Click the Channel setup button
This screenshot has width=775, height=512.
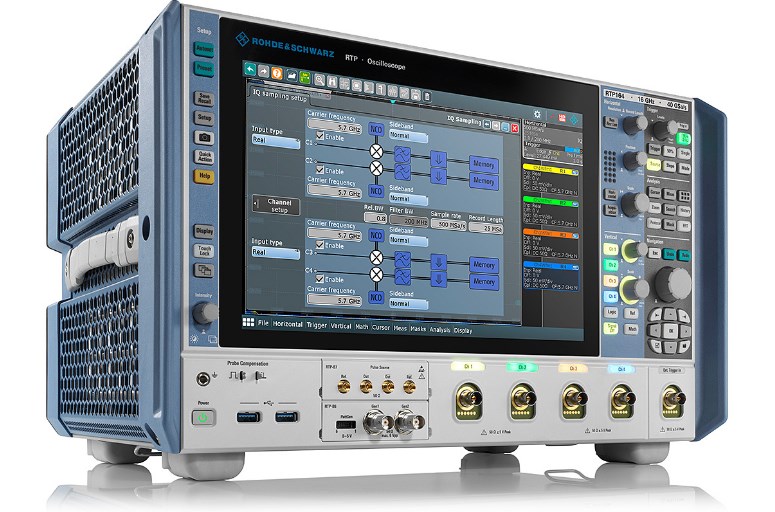pyautogui.click(x=276, y=205)
